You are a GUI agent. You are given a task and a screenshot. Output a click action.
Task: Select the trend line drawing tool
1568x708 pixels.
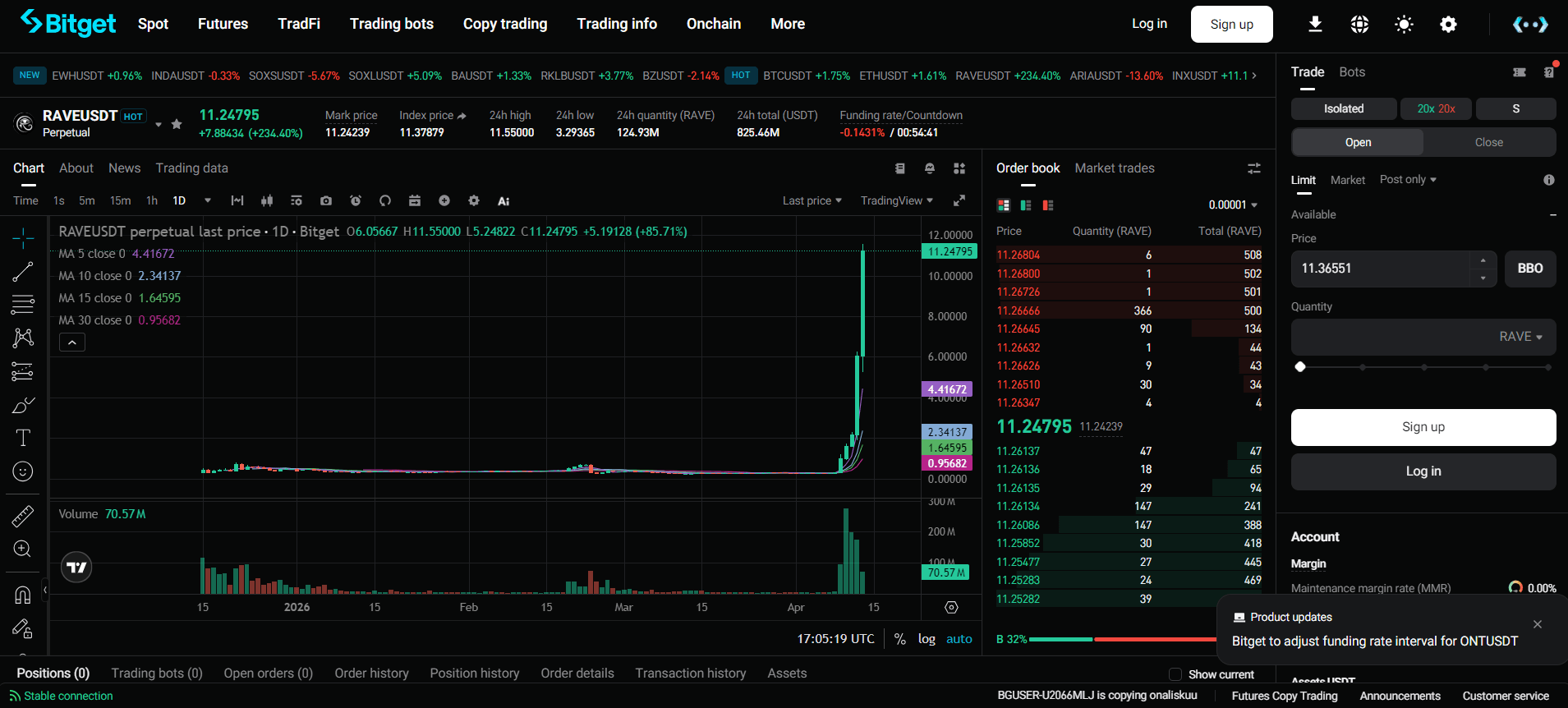click(23, 272)
